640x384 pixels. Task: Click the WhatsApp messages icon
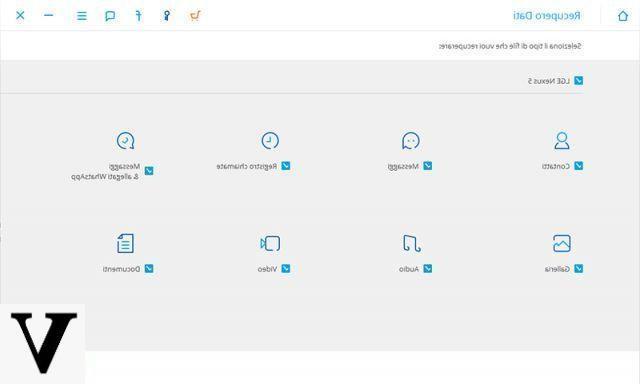[x=125, y=140]
